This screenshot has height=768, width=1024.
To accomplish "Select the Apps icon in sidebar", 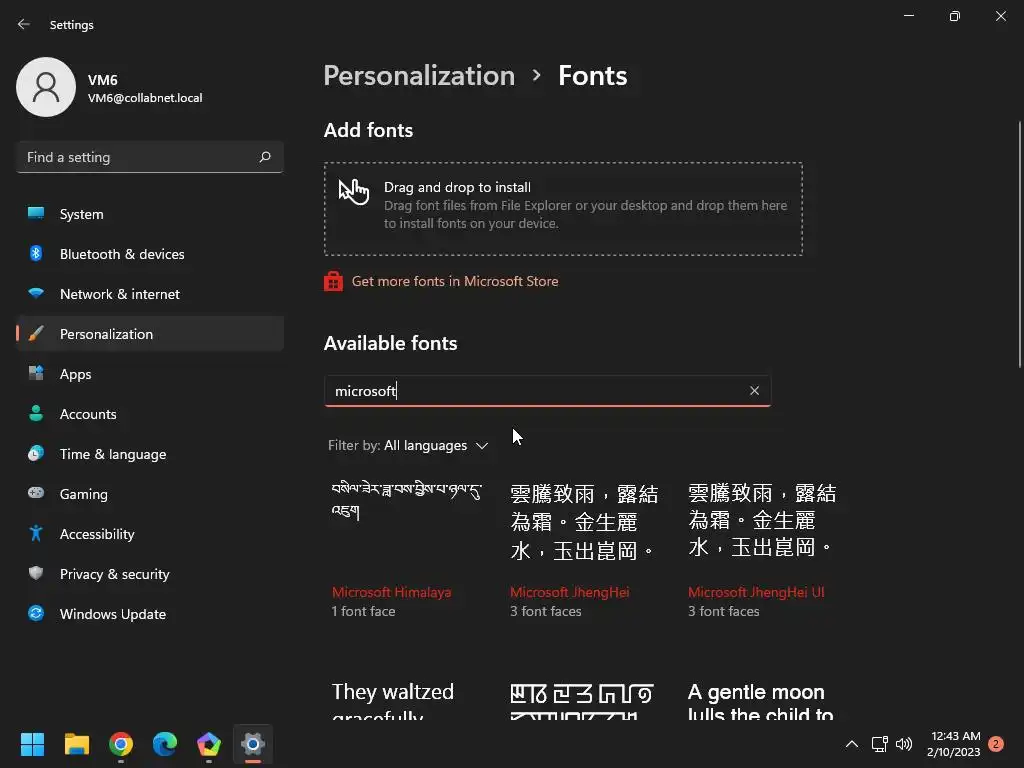I will click(36, 374).
